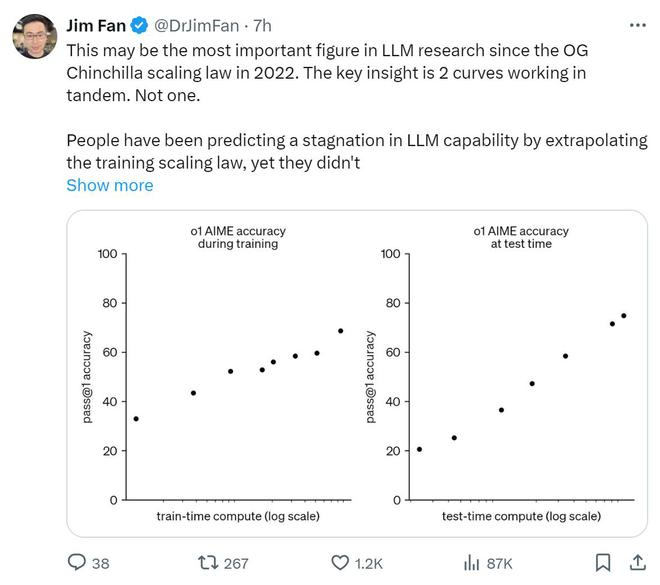Open the o1 AIME accuracy chart image
The width and height of the screenshot is (660, 585).
pyautogui.click(x=356, y=373)
